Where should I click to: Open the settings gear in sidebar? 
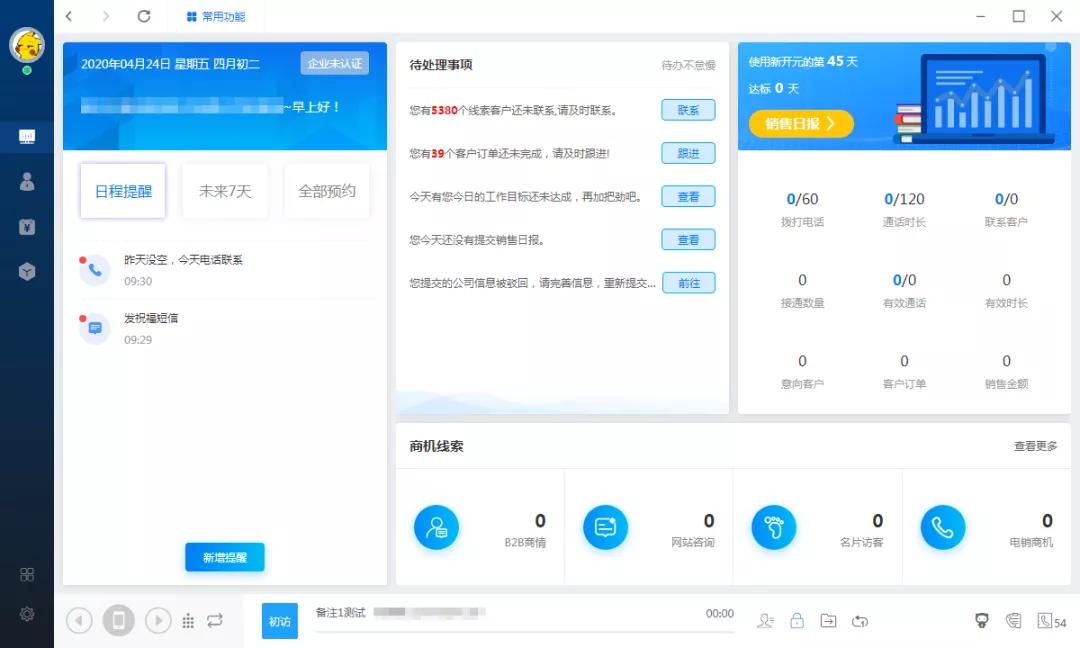coord(27,614)
